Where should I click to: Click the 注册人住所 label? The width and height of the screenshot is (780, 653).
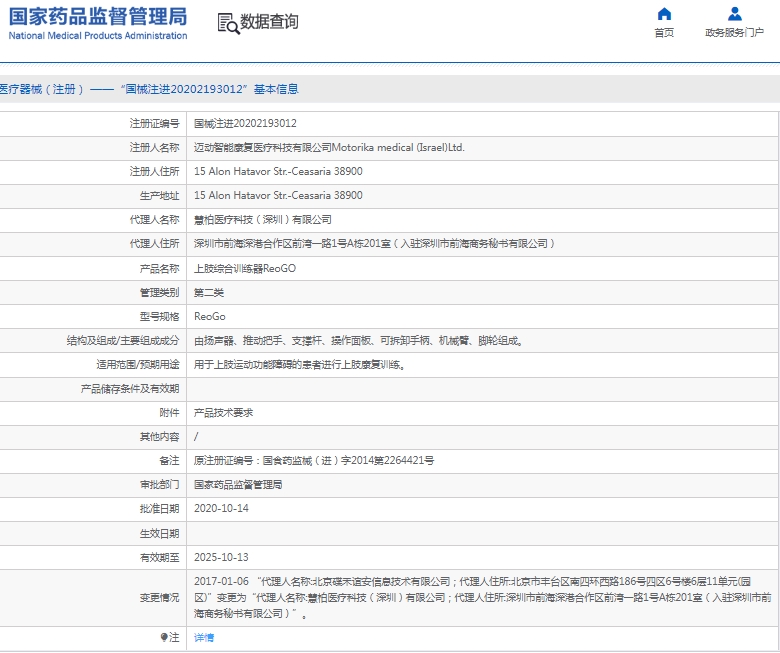point(154,172)
